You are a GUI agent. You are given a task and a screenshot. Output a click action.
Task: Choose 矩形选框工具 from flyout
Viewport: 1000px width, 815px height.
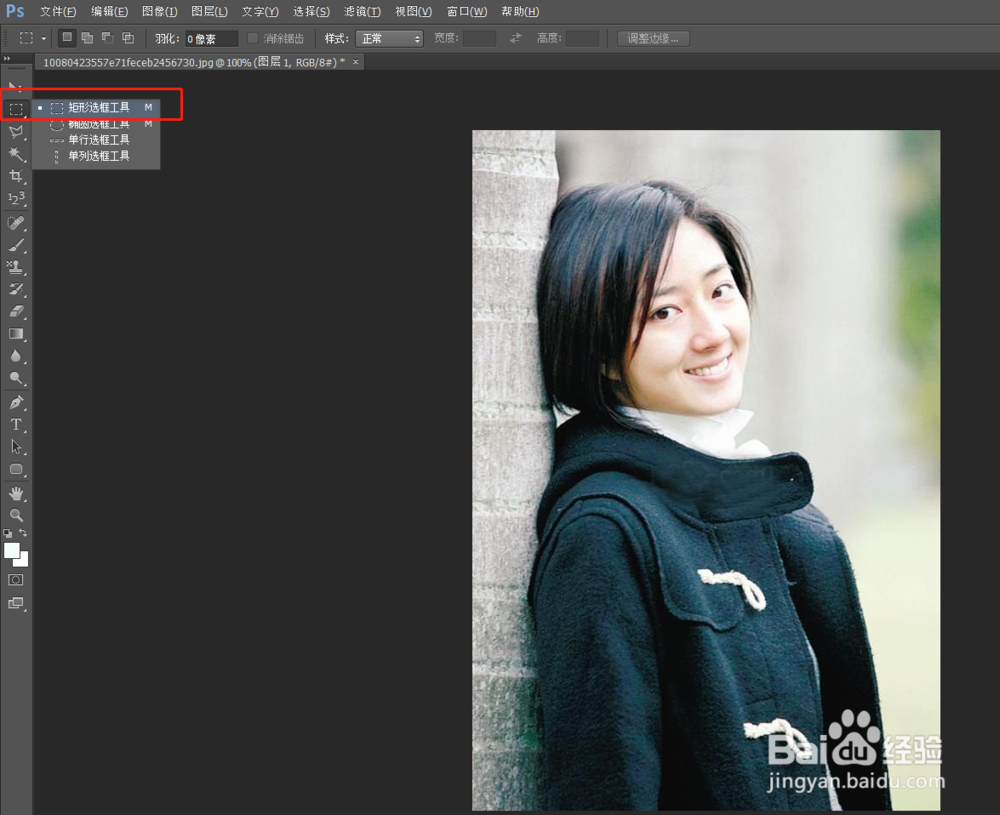tap(96, 108)
